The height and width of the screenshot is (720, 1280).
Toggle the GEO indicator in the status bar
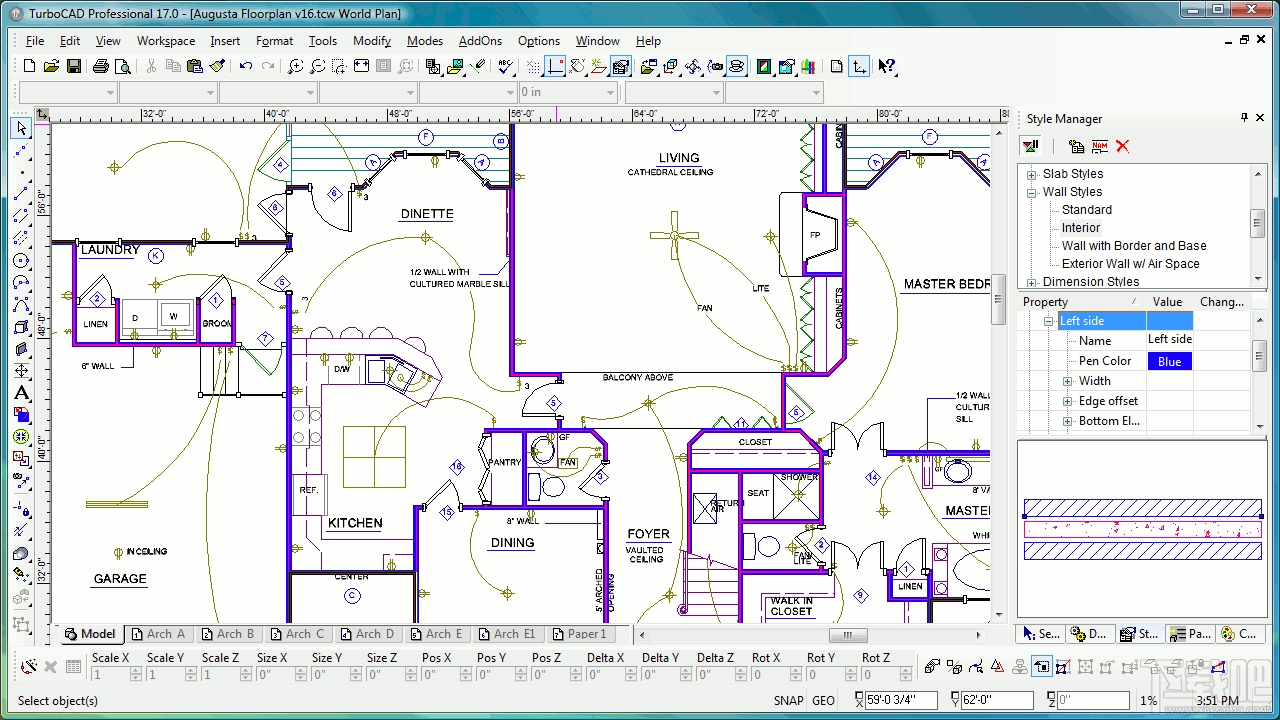(823, 701)
